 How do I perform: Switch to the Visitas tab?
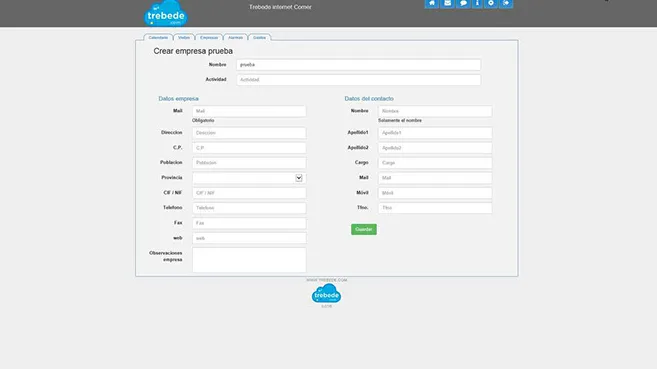point(184,37)
